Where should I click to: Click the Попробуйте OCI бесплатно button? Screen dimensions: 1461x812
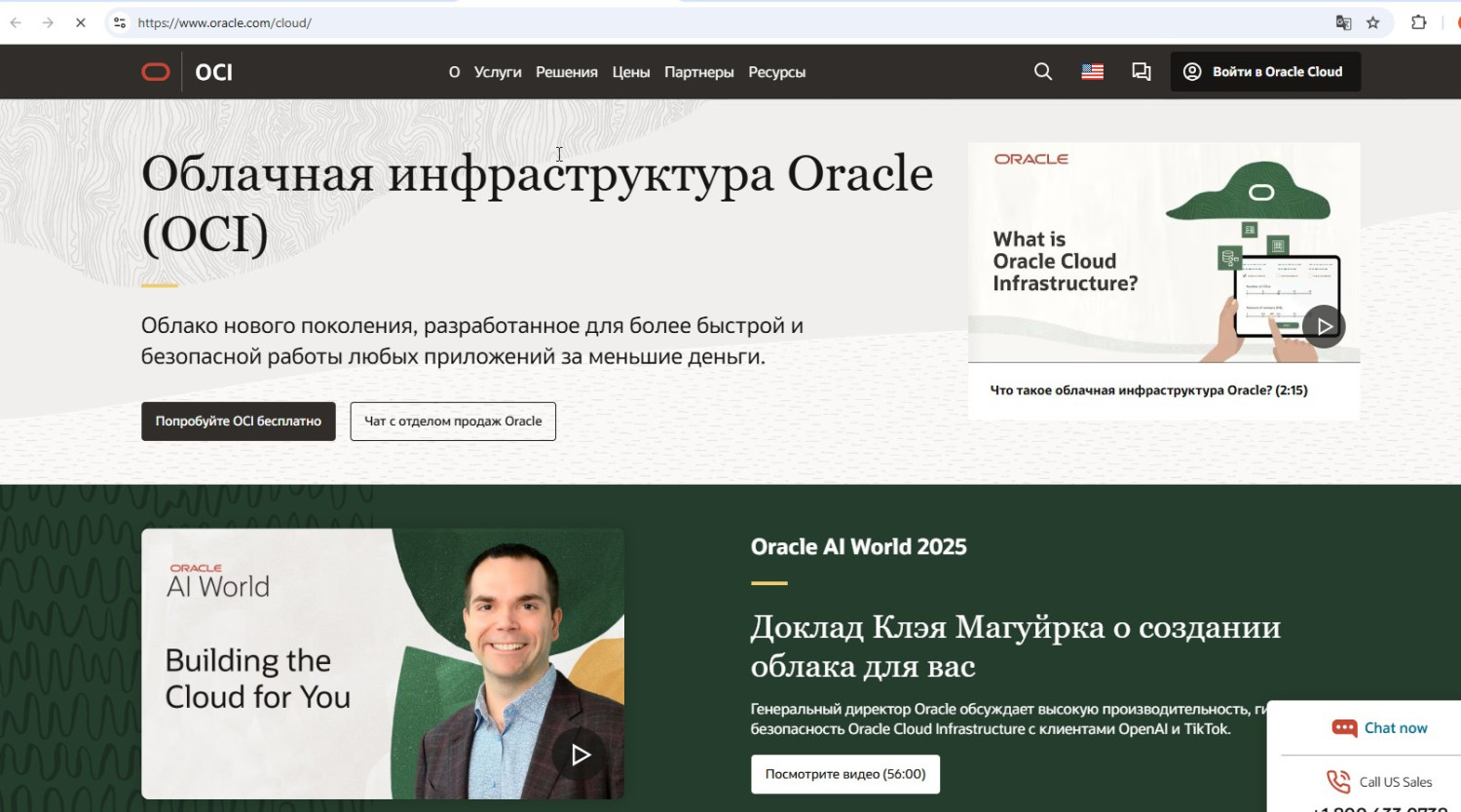[x=239, y=422]
